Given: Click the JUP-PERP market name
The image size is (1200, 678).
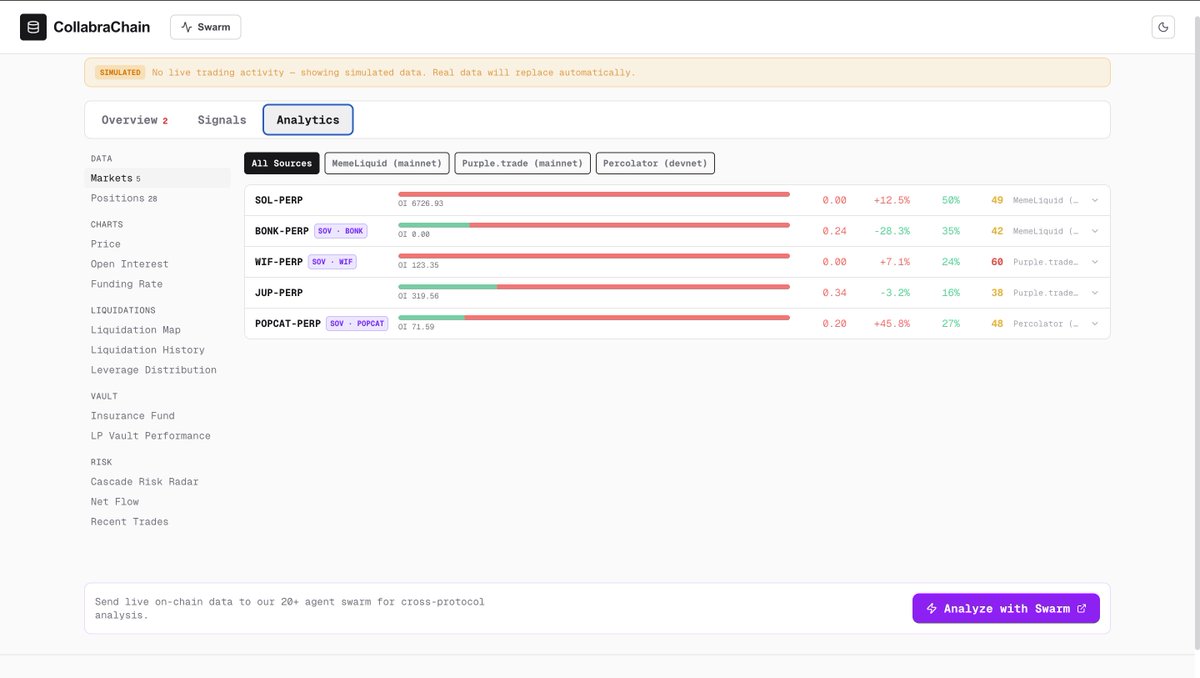Looking at the screenshot, I should pyautogui.click(x=279, y=293).
